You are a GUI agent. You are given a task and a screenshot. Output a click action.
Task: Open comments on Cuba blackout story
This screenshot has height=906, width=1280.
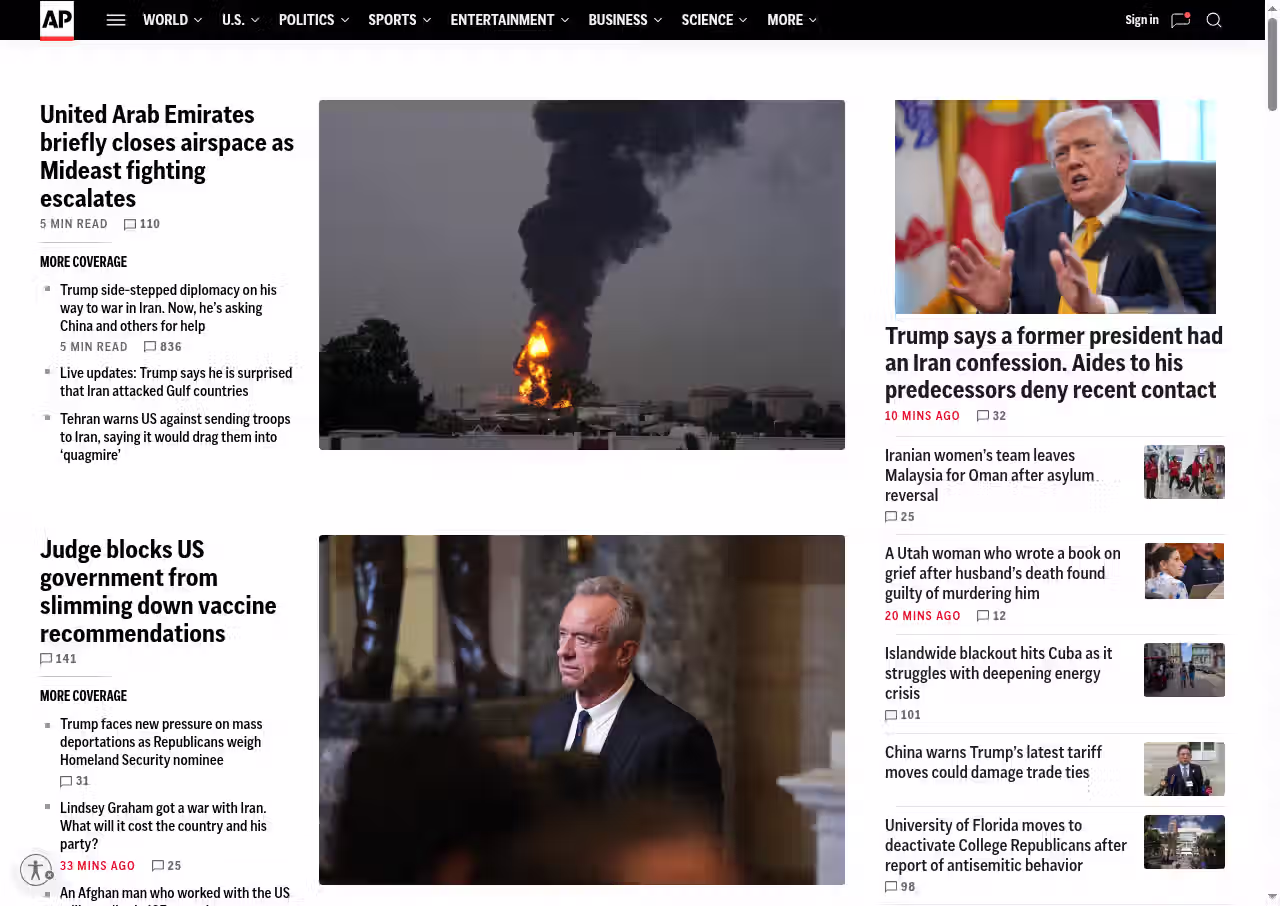891,715
